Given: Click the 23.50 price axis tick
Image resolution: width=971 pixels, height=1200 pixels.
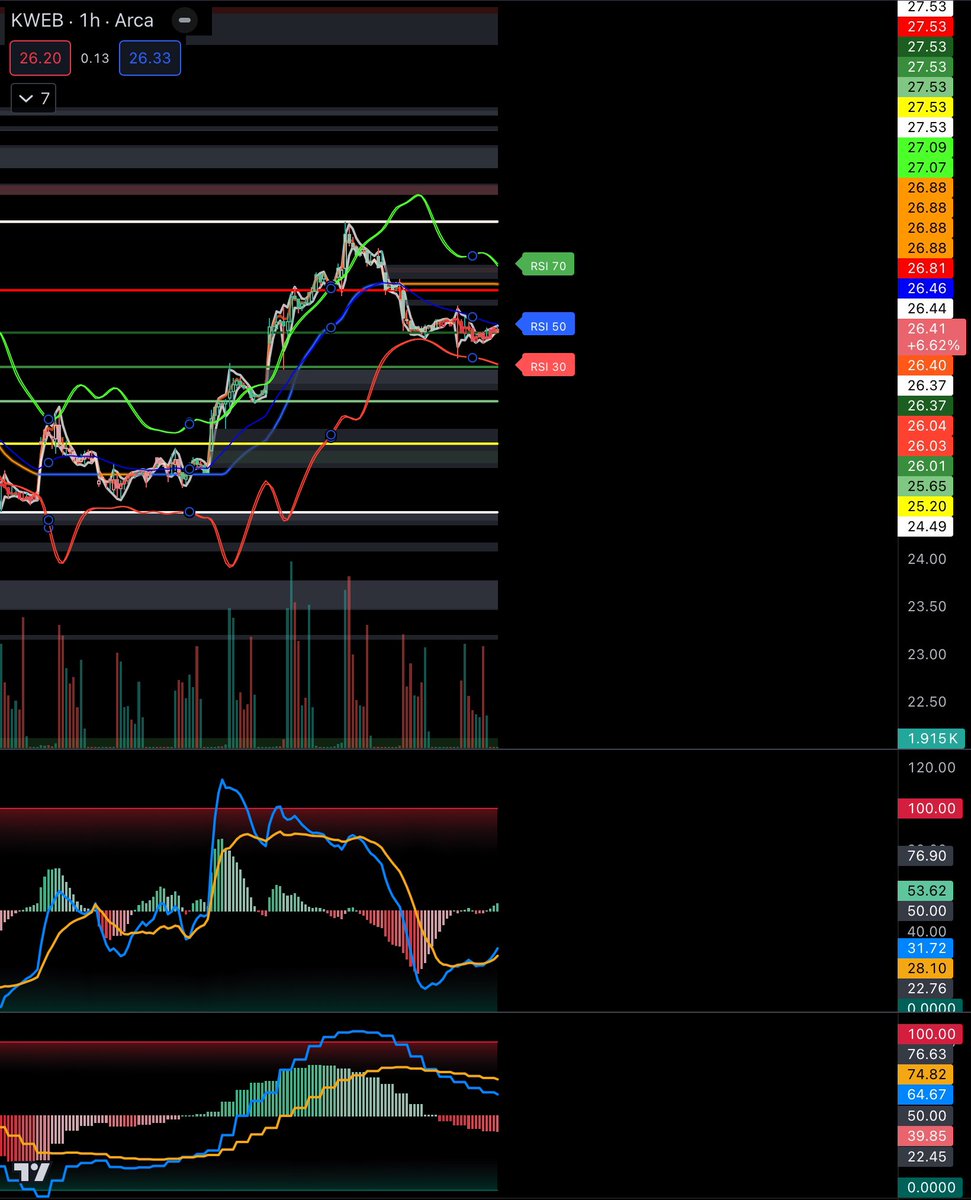Looking at the screenshot, I should pyautogui.click(x=927, y=607).
